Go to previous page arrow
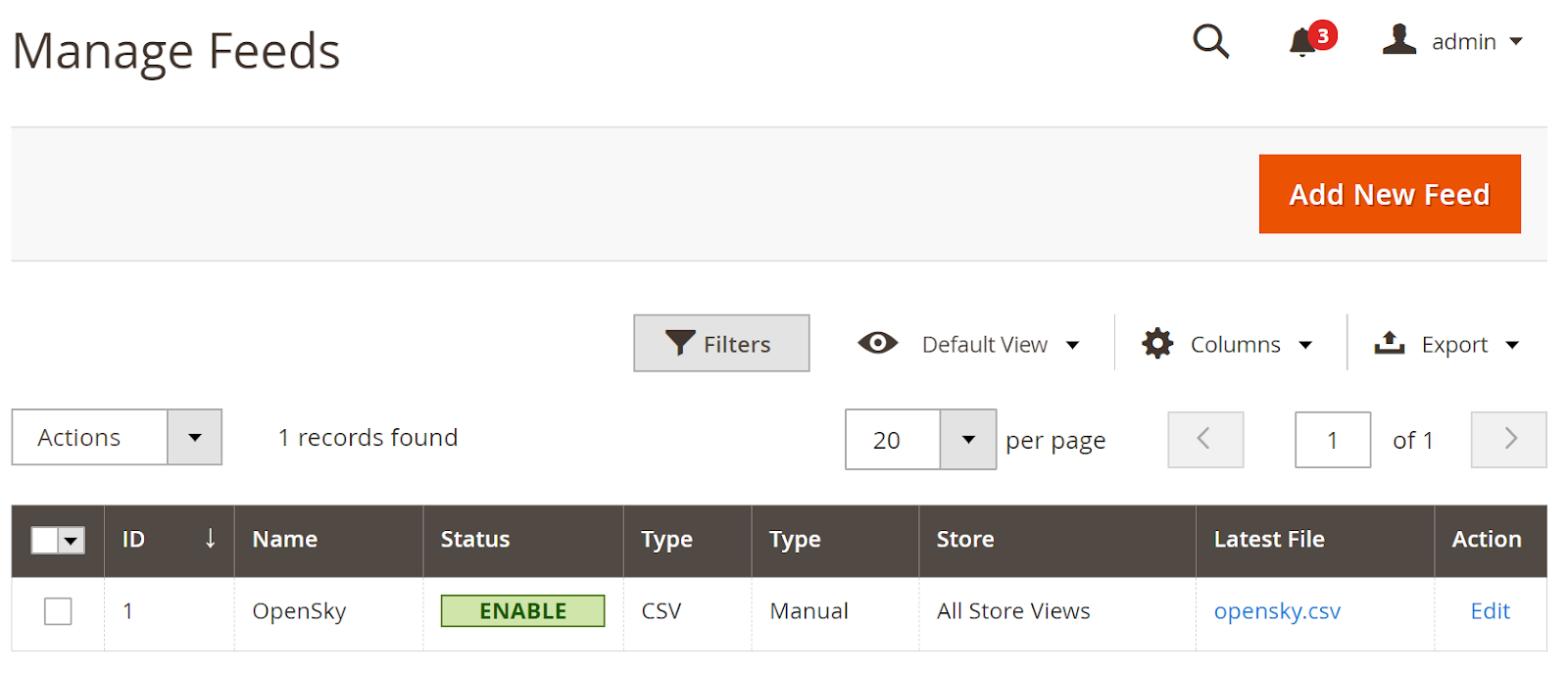The image size is (1568, 674). pyautogui.click(x=1205, y=439)
